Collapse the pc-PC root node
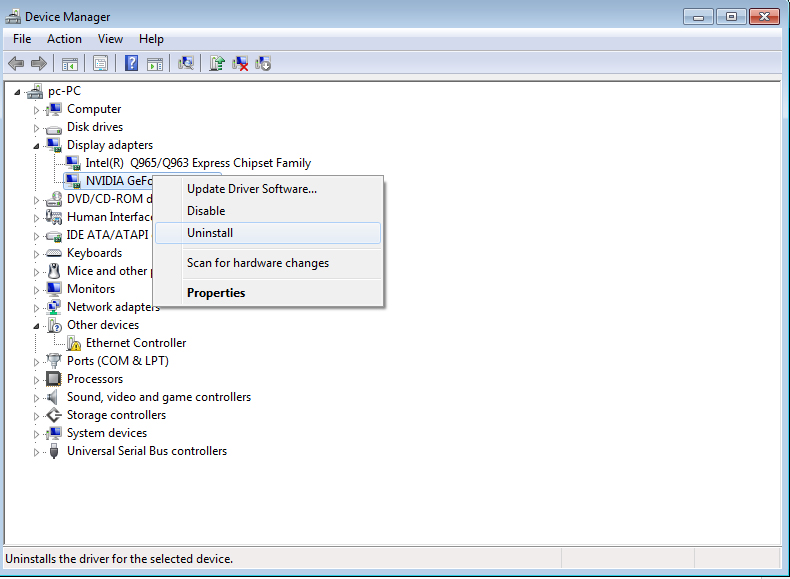 [x=17, y=92]
